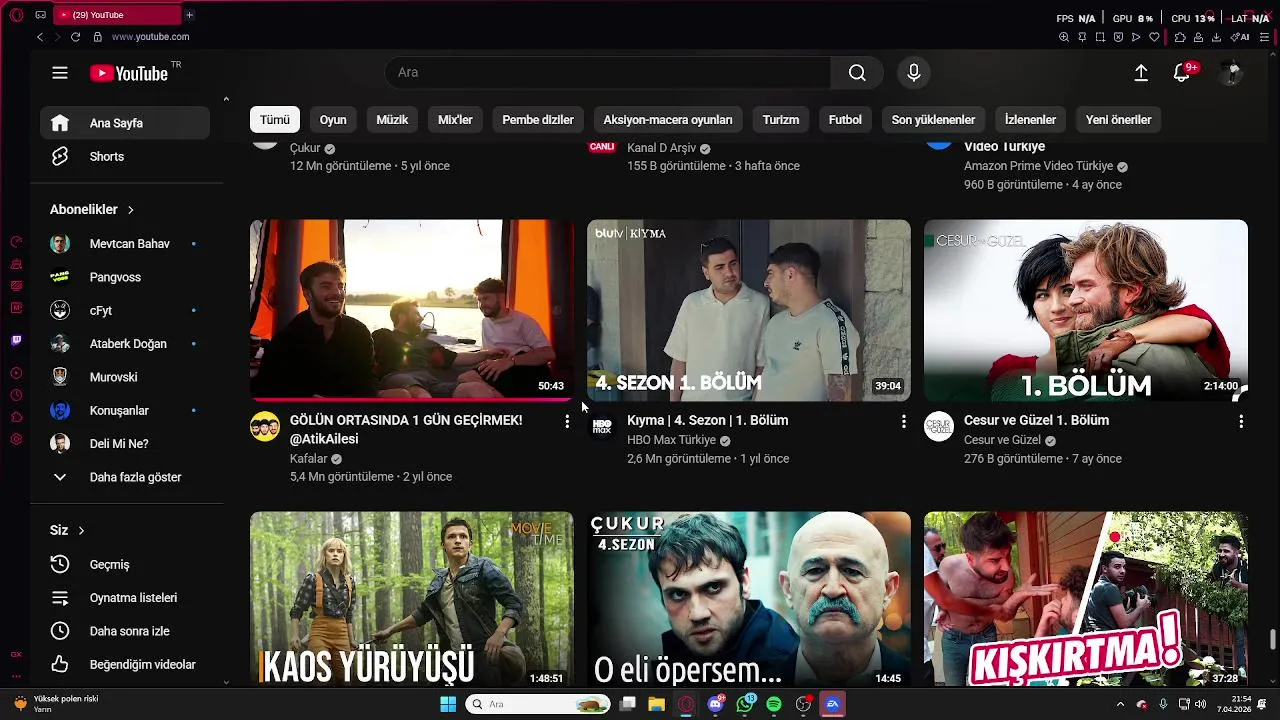Select the Oyun filter chip
Screen dimensions: 1280x720
[x=333, y=120]
